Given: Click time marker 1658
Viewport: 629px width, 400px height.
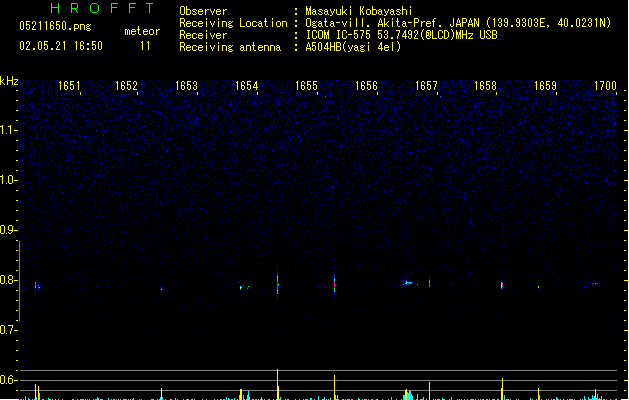Looking at the screenshot, I should pos(485,86).
